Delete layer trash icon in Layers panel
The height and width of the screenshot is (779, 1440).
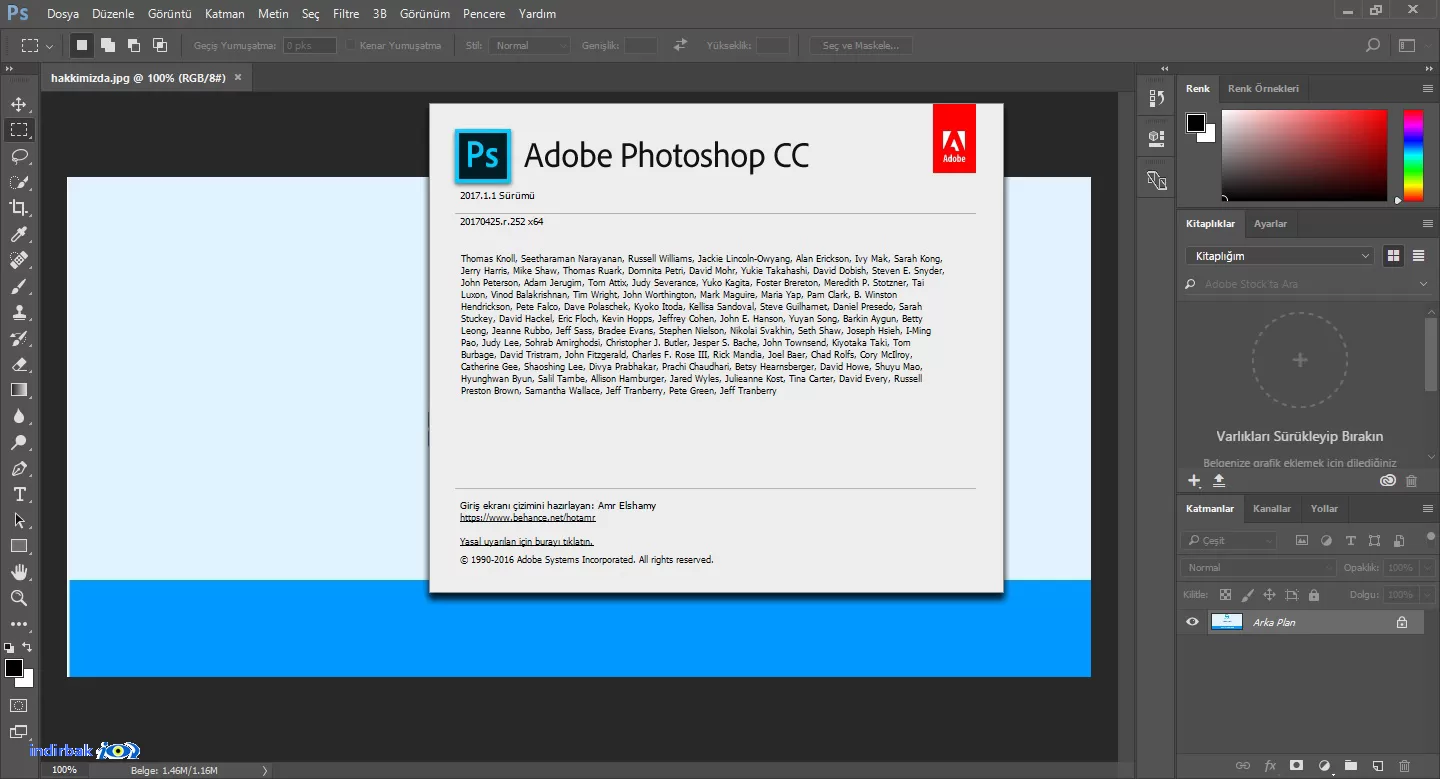pyautogui.click(x=1404, y=766)
